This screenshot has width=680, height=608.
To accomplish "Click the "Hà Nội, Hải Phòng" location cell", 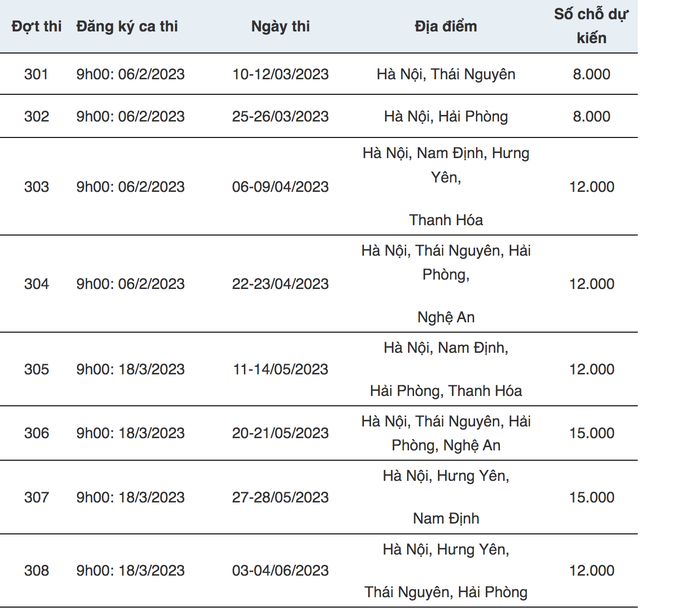I will click(446, 116).
